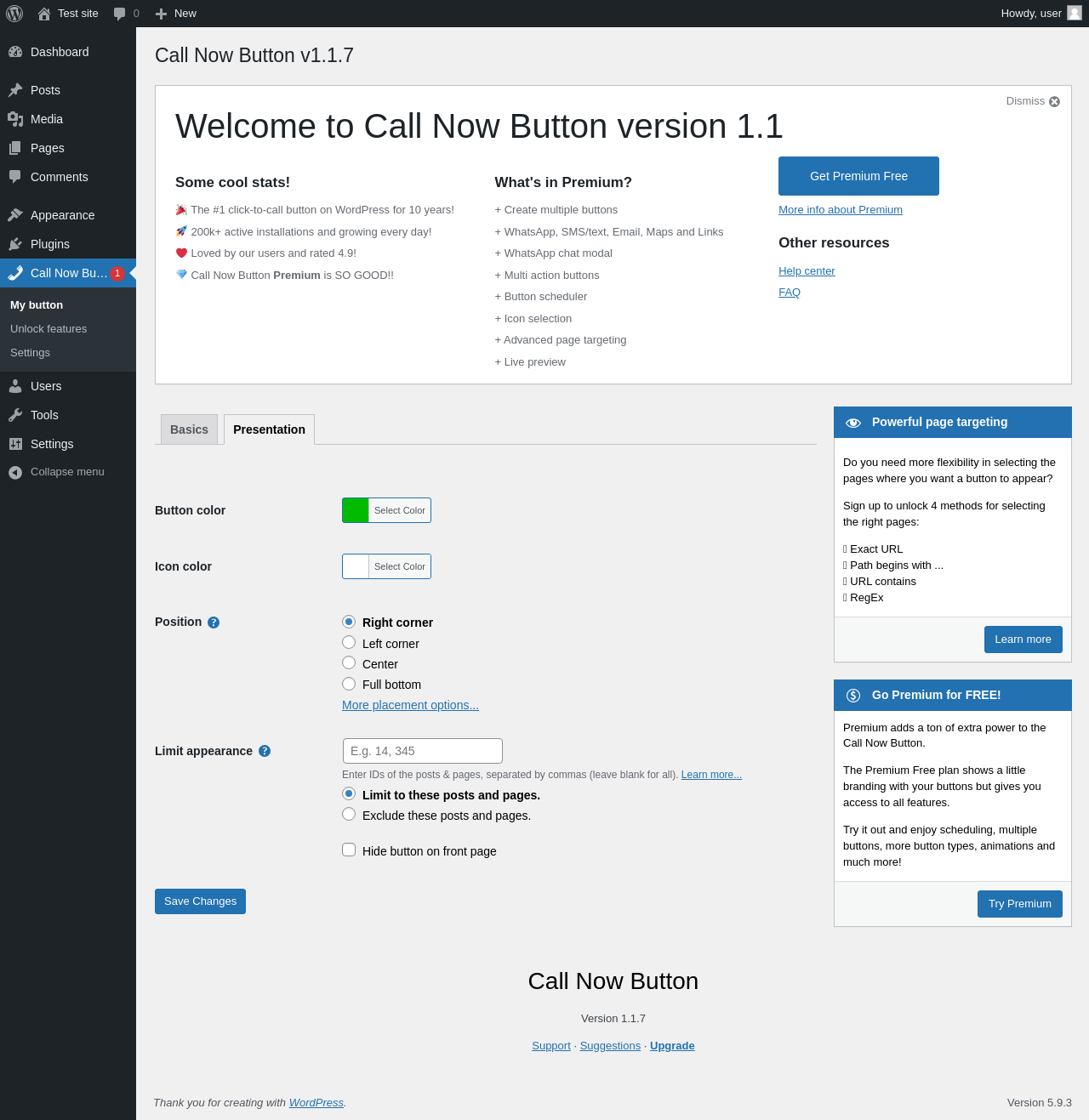This screenshot has height=1120, width=1089.
Task: Select the Center position option
Action: pyautogui.click(x=349, y=662)
